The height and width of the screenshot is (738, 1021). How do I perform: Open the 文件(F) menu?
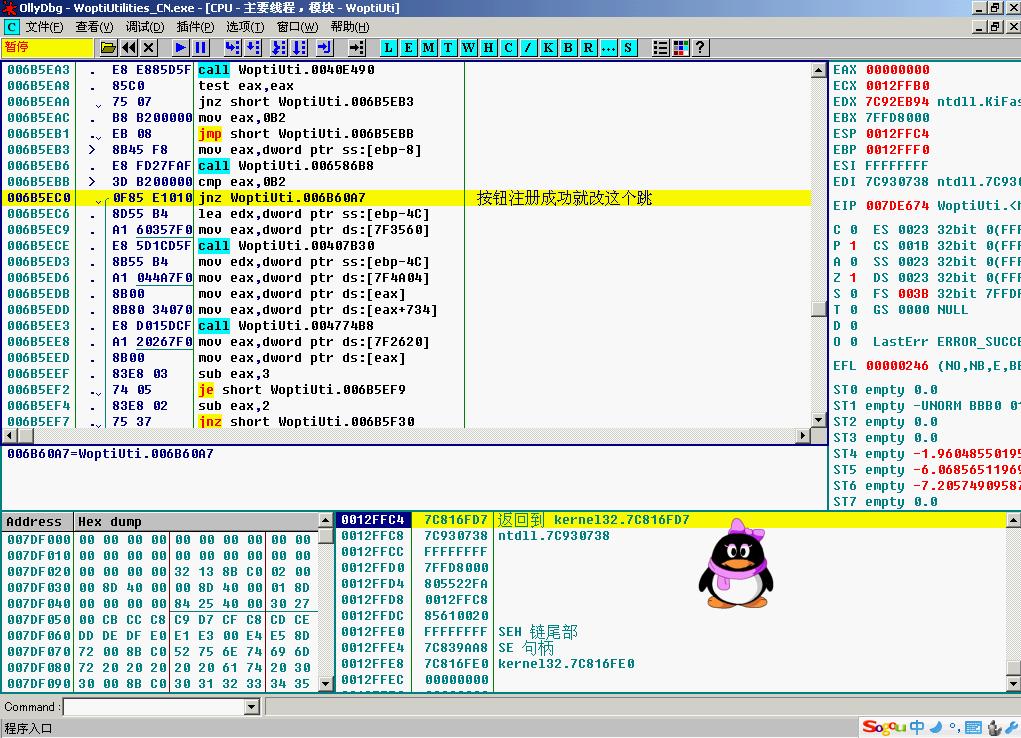click(x=44, y=27)
